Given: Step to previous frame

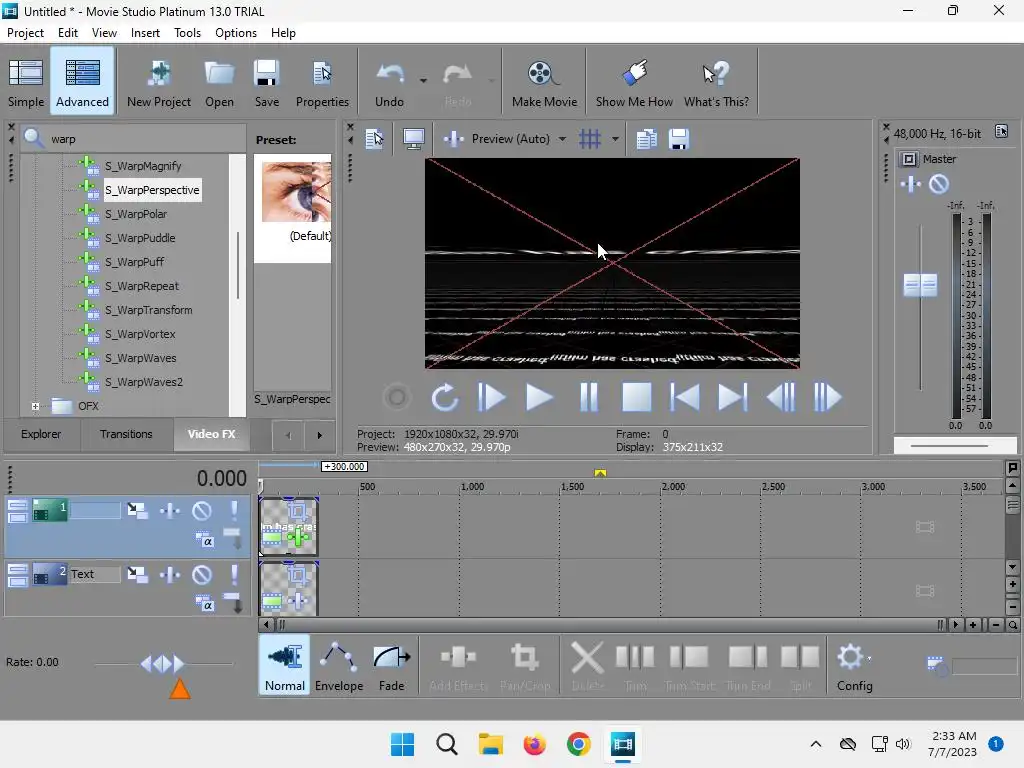Looking at the screenshot, I should click(x=780, y=397).
